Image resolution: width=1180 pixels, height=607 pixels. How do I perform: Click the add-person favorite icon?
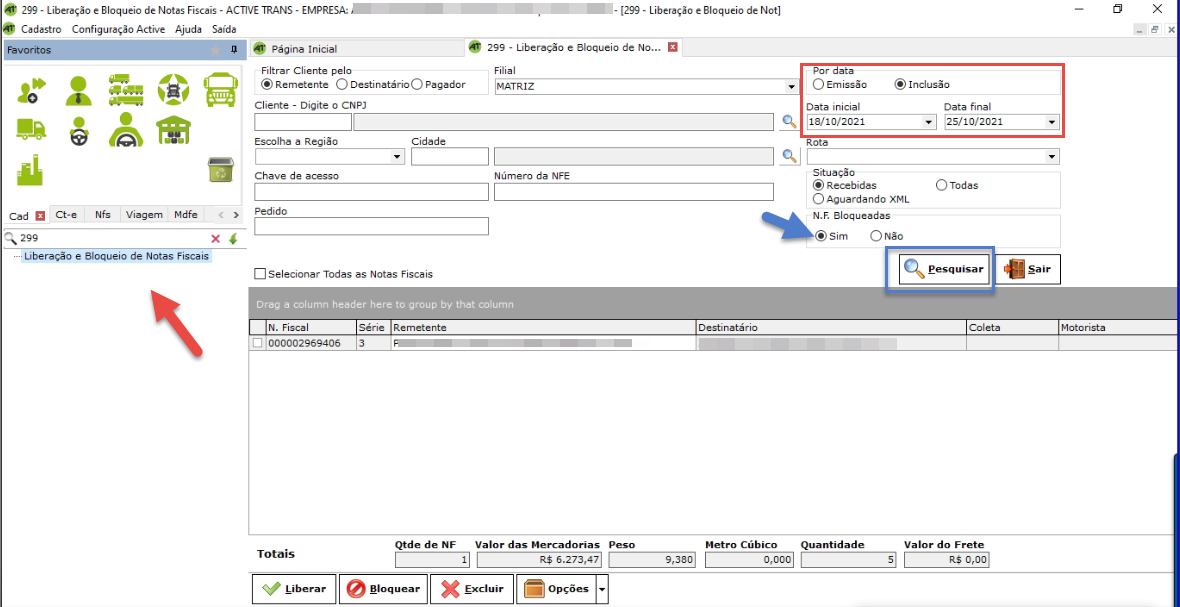tap(32, 90)
